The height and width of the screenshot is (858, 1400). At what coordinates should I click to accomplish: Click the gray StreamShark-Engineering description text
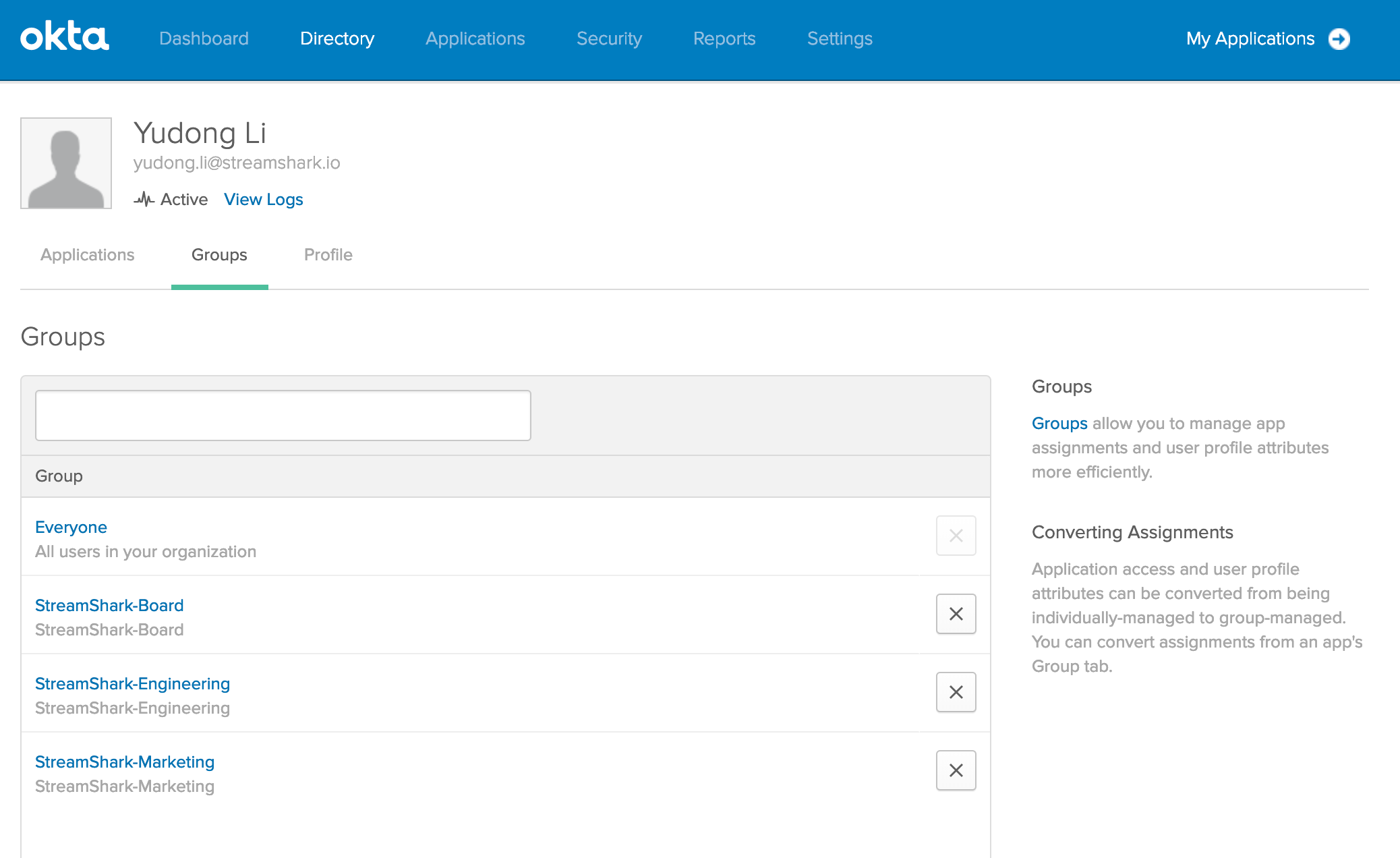(x=132, y=708)
